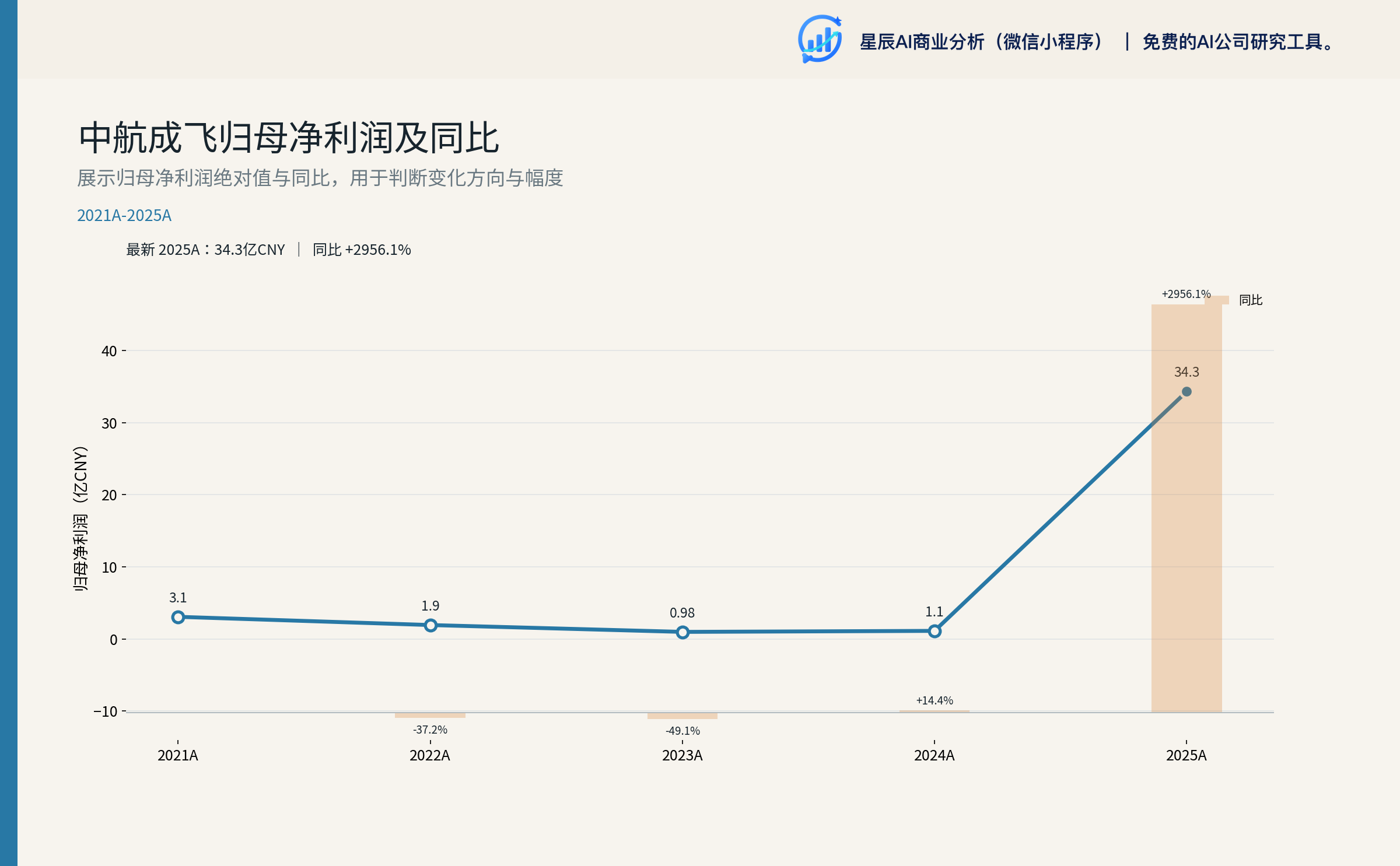Click the 同比 legend color swatch
Image resolution: width=1400 pixels, height=866 pixels.
tap(1217, 300)
